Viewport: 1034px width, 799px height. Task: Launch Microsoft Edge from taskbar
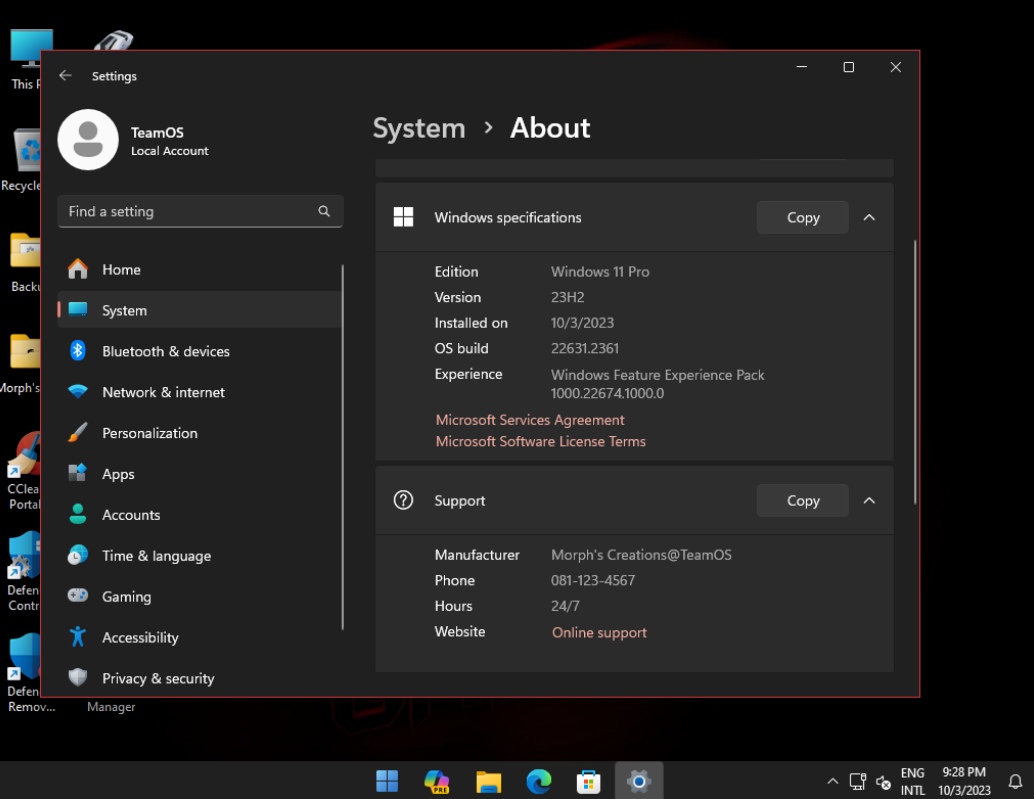539,781
